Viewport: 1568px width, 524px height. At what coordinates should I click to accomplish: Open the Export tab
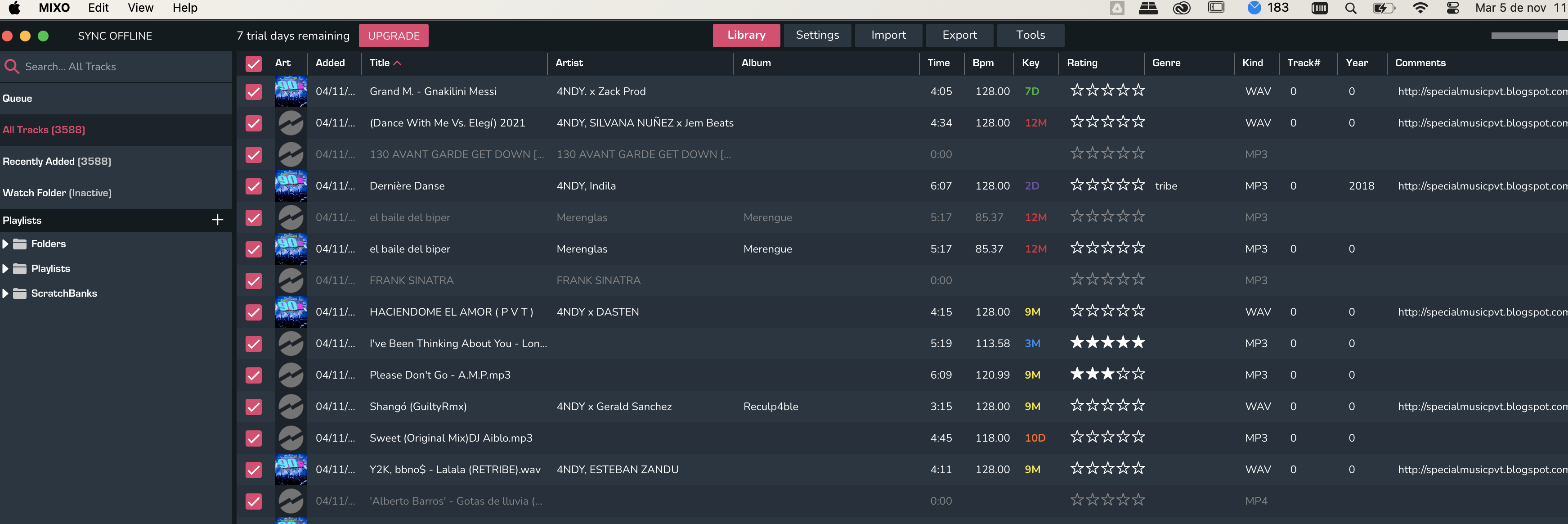(x=959, y=36)
